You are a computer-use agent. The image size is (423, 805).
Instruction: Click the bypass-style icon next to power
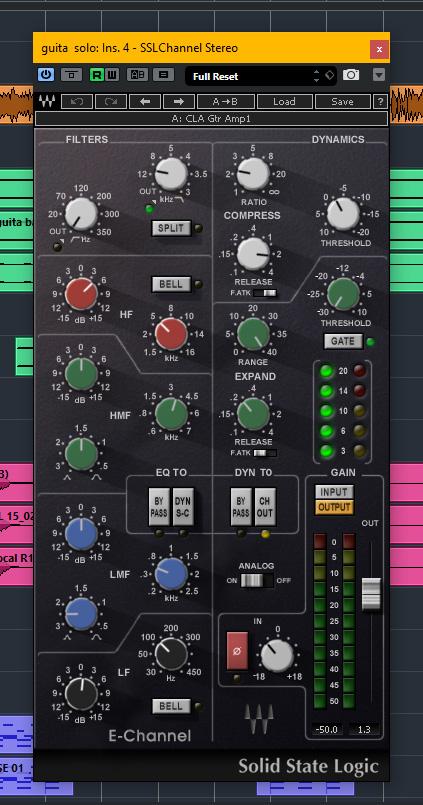click(x=71, y=75)
